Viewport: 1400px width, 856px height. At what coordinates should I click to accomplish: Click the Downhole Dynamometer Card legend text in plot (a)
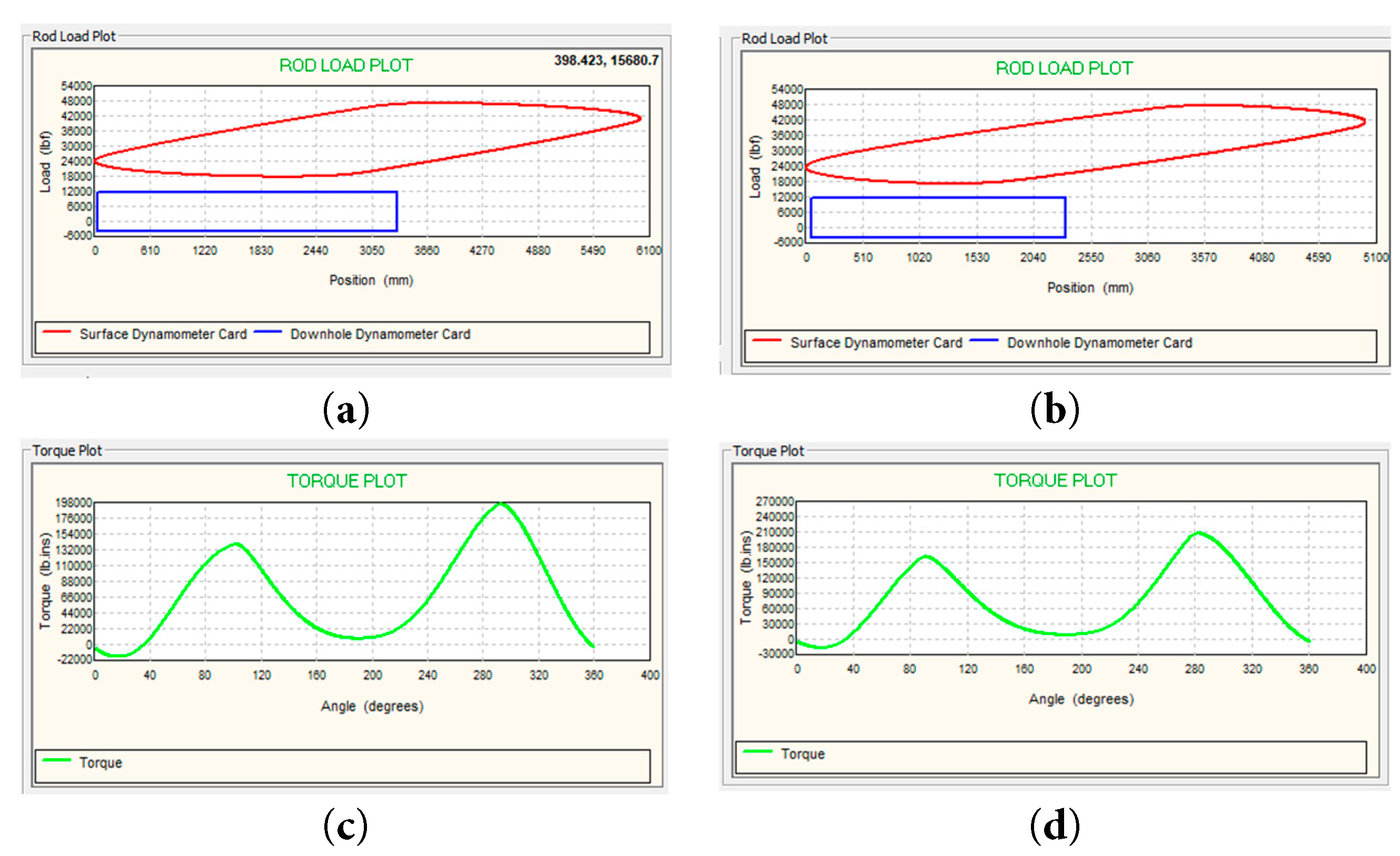point(380,334)
